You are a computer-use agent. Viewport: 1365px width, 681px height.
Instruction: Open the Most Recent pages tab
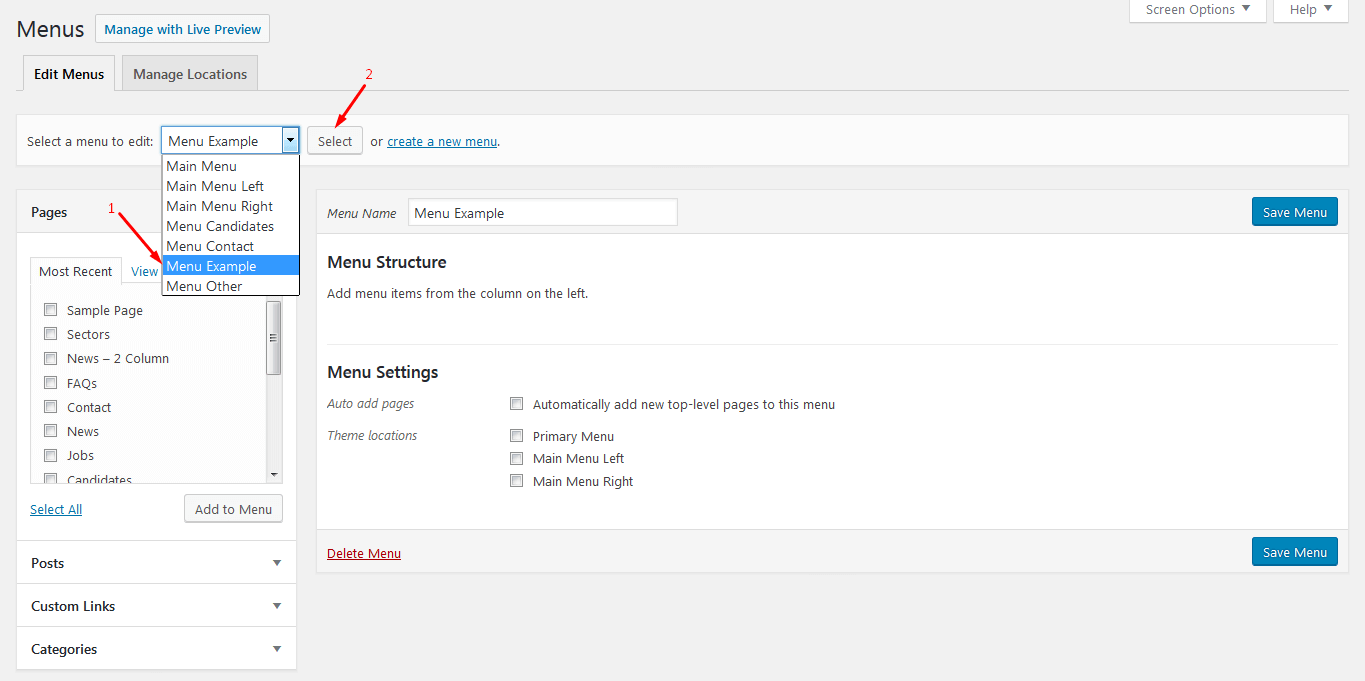(x=76, y=271)
